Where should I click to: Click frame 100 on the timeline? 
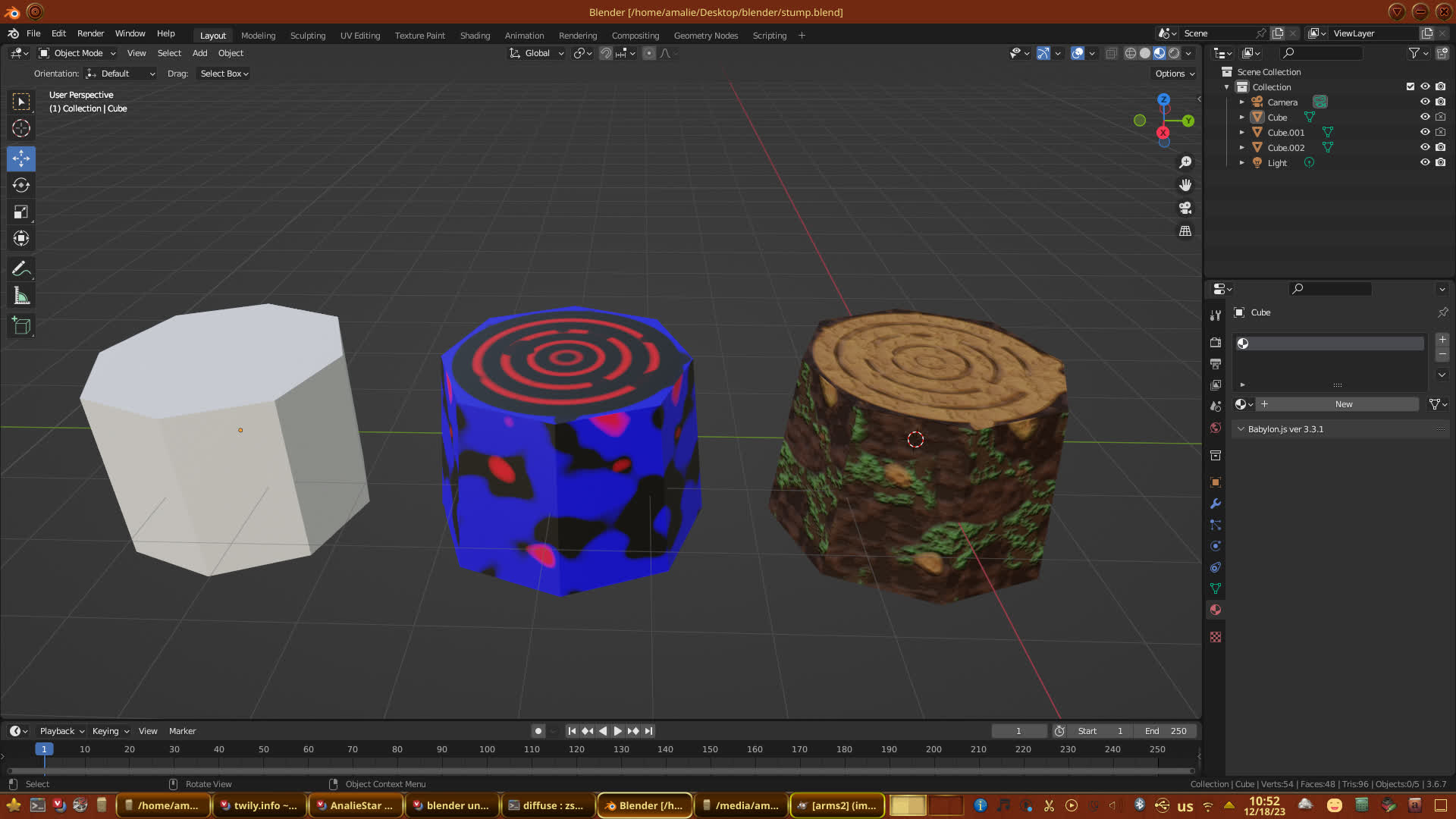[487, 750]
